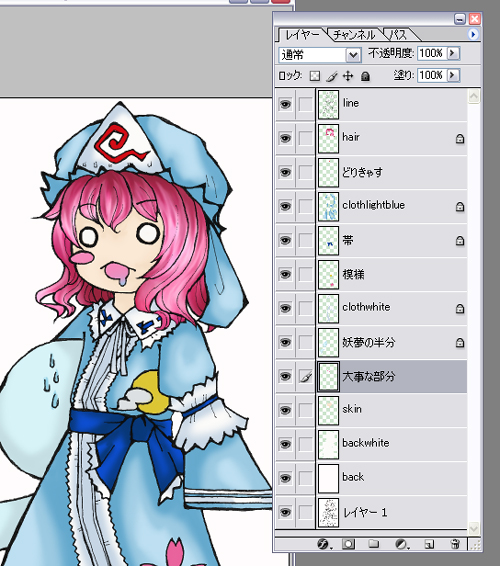Image resolution: width=500 pixels, height=566 pixels.
Task: Click the layer list scroll up arrow
Action: 474,96
